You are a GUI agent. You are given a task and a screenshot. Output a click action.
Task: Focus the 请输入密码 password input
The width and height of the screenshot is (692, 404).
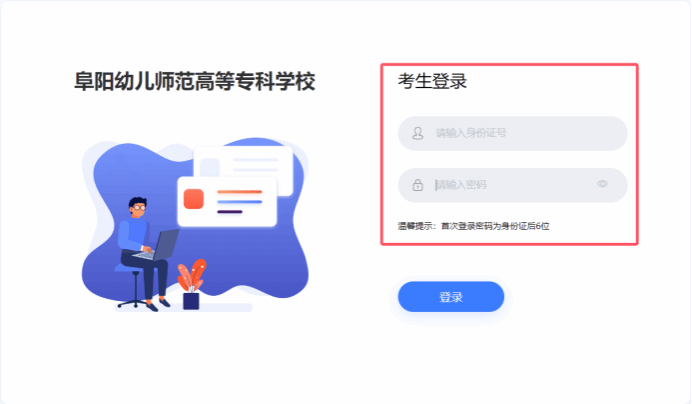pos(512,185)
